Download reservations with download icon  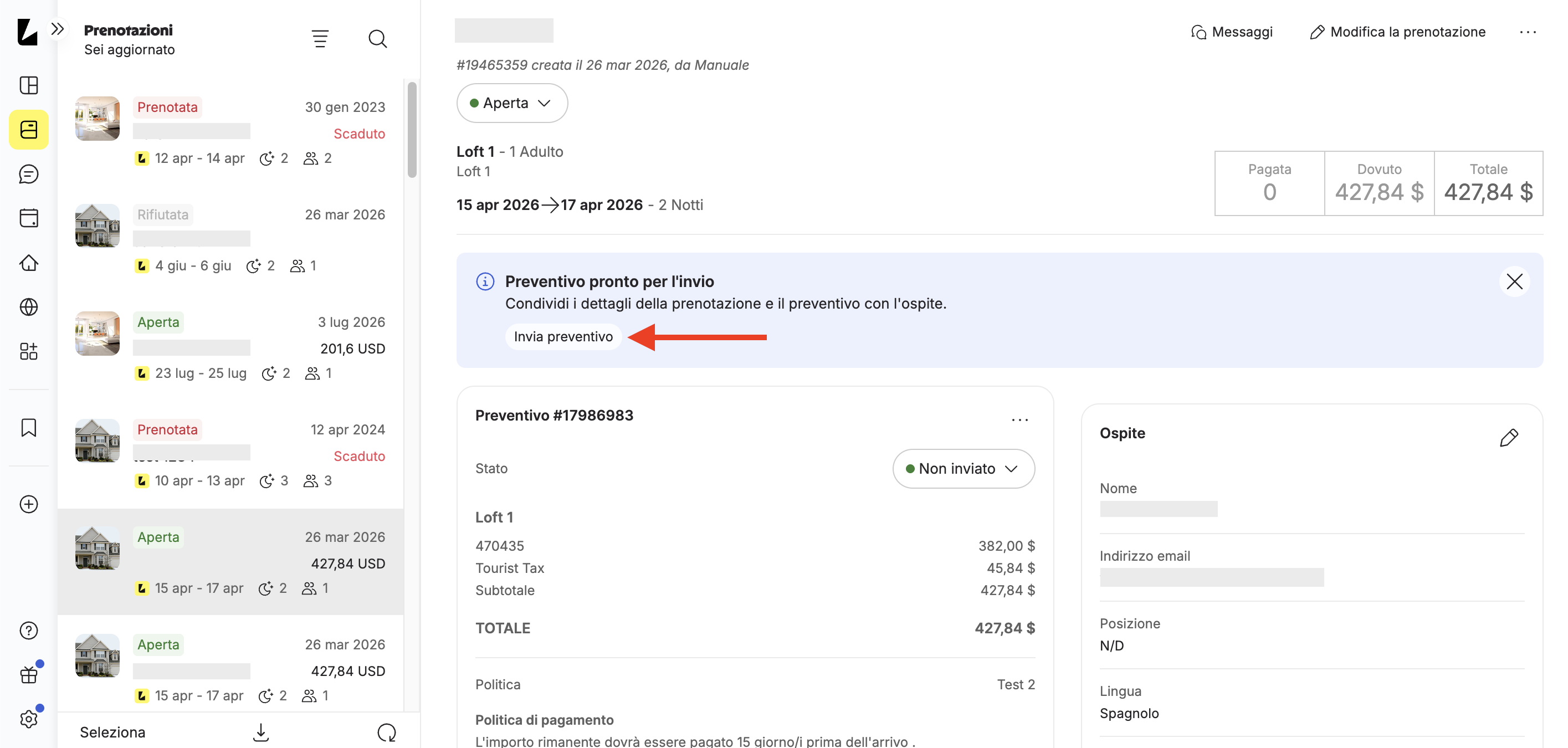261,732
